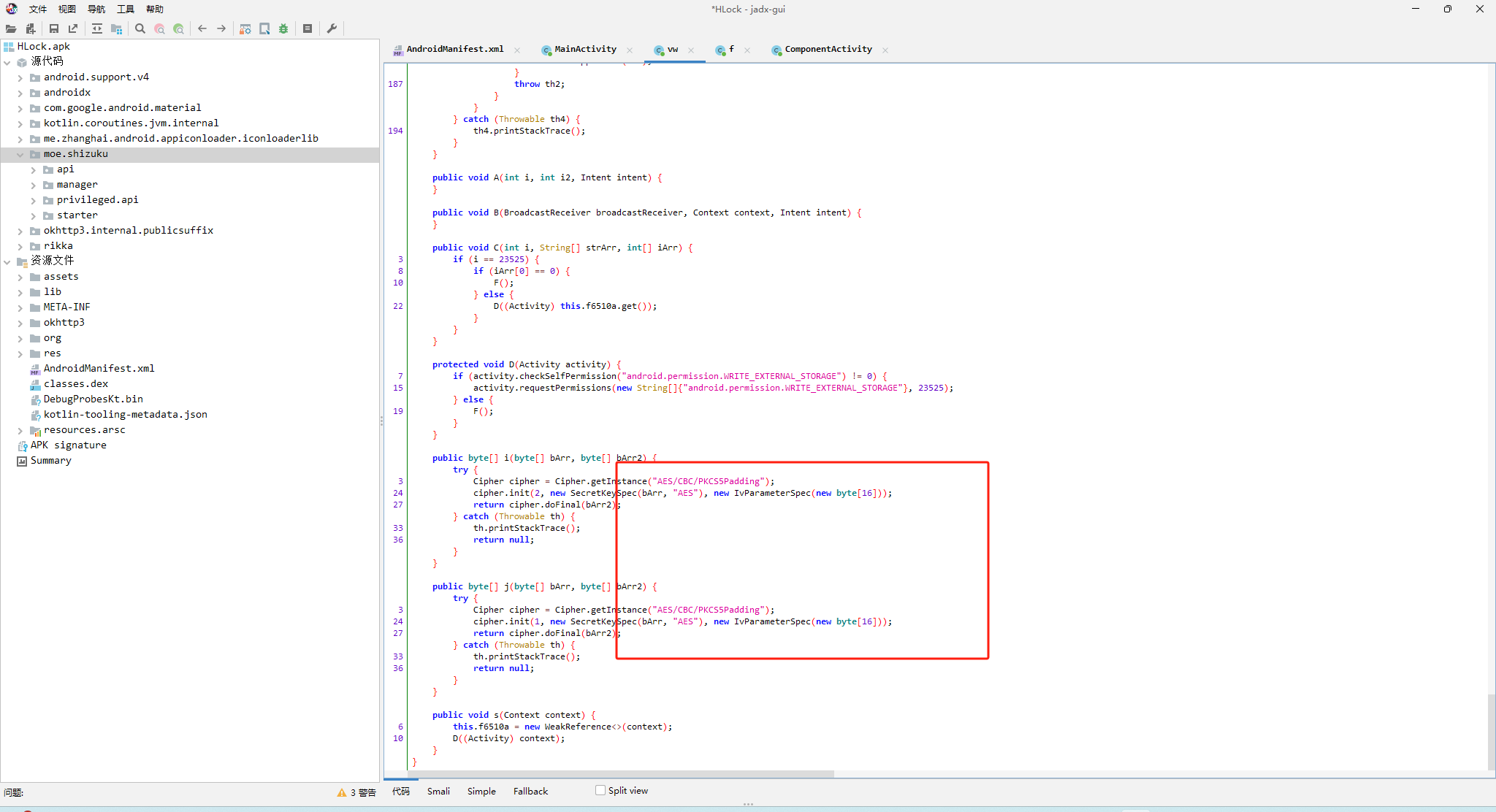The height and width of the screenshot is (812, 1496).
Task: Click the green class search icon
Action: [x=178, y=28]
